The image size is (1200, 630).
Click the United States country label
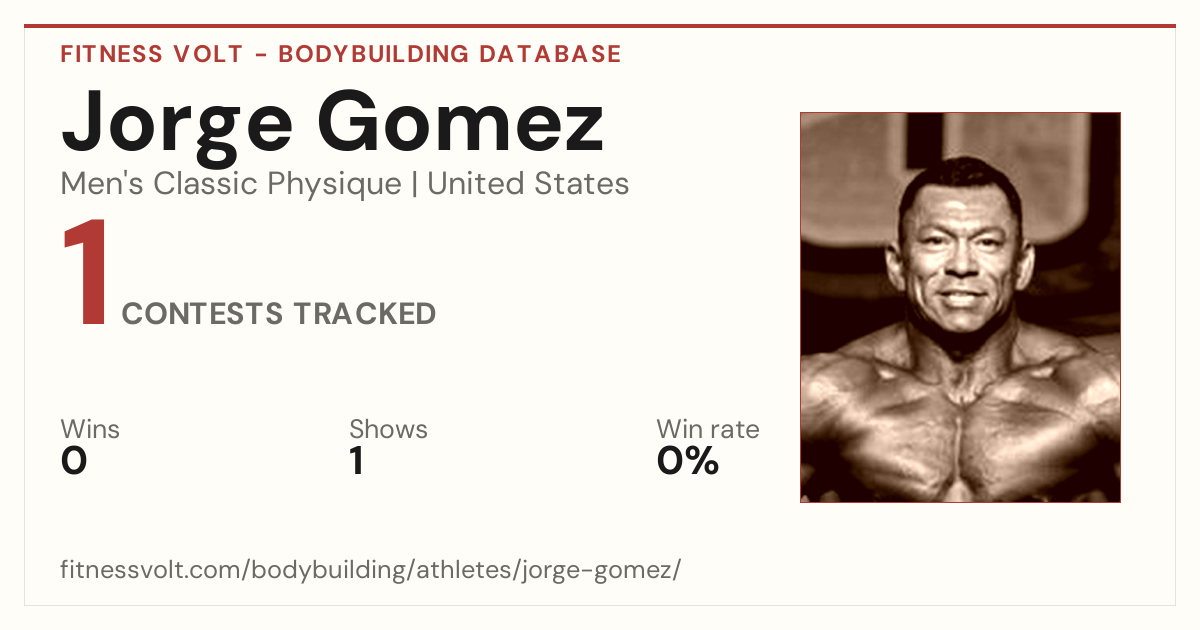point(528,184)
